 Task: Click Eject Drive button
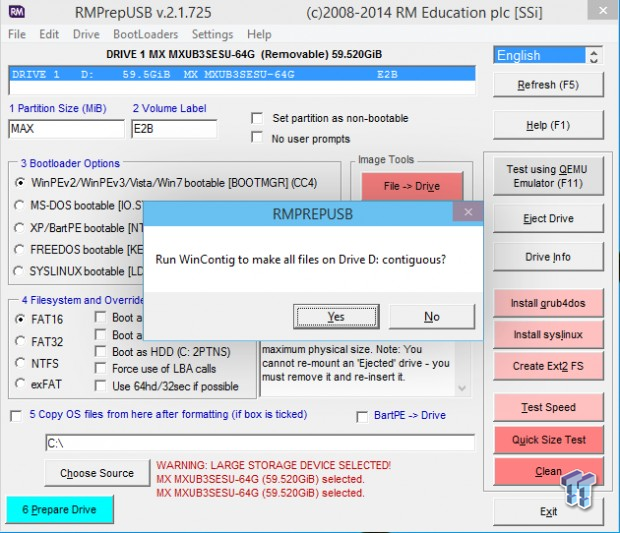click(548, 218)
